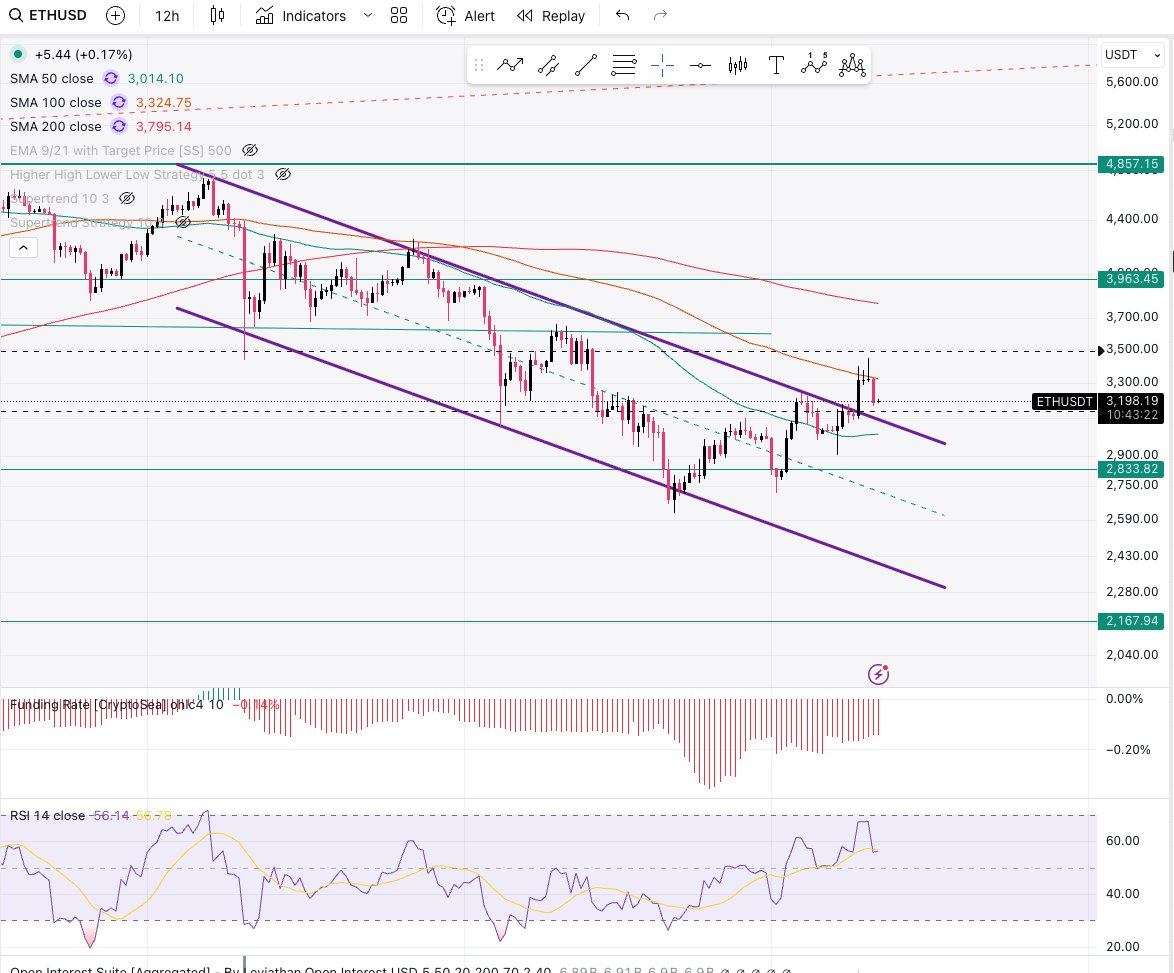Hide the EMA 9/21 with Target Price indicator
The height and width of the screenshot is (973, 1174).
coord(249,150)
